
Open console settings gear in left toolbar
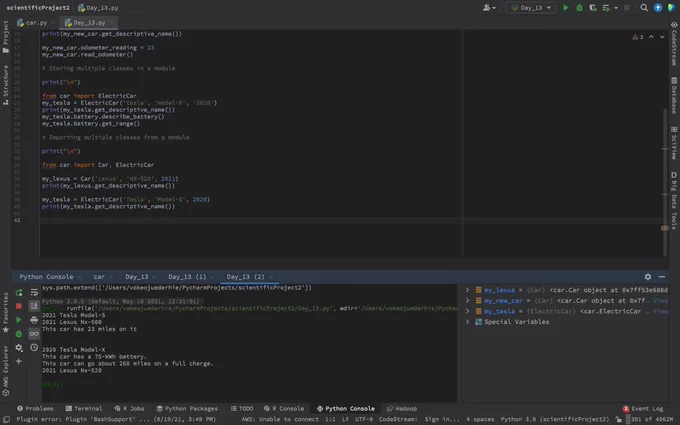click(x=19, y=348)
